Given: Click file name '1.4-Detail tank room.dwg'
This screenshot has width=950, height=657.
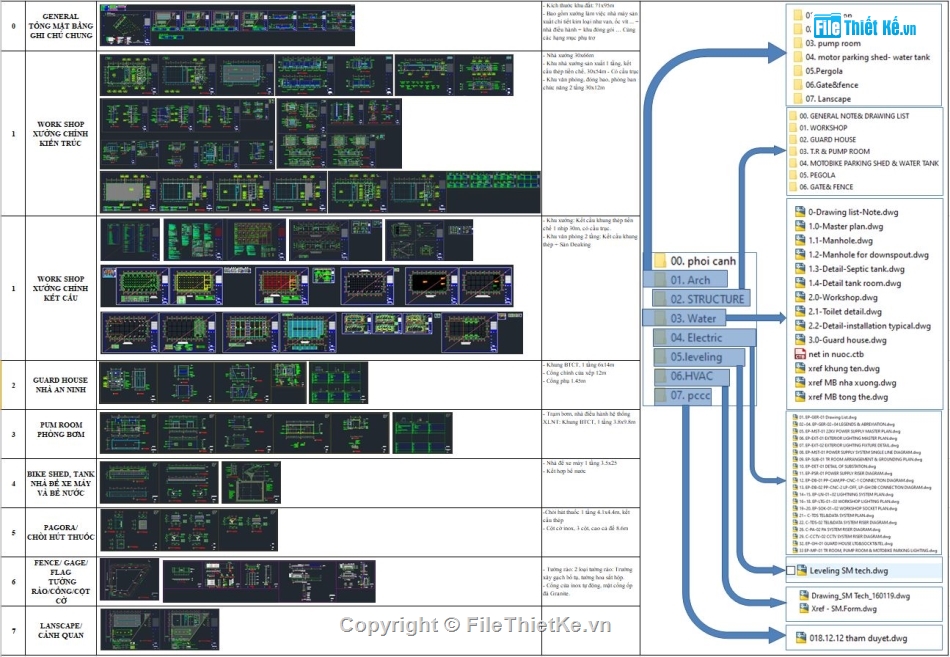Looking at the screenshot, I should tap(854, 283).
